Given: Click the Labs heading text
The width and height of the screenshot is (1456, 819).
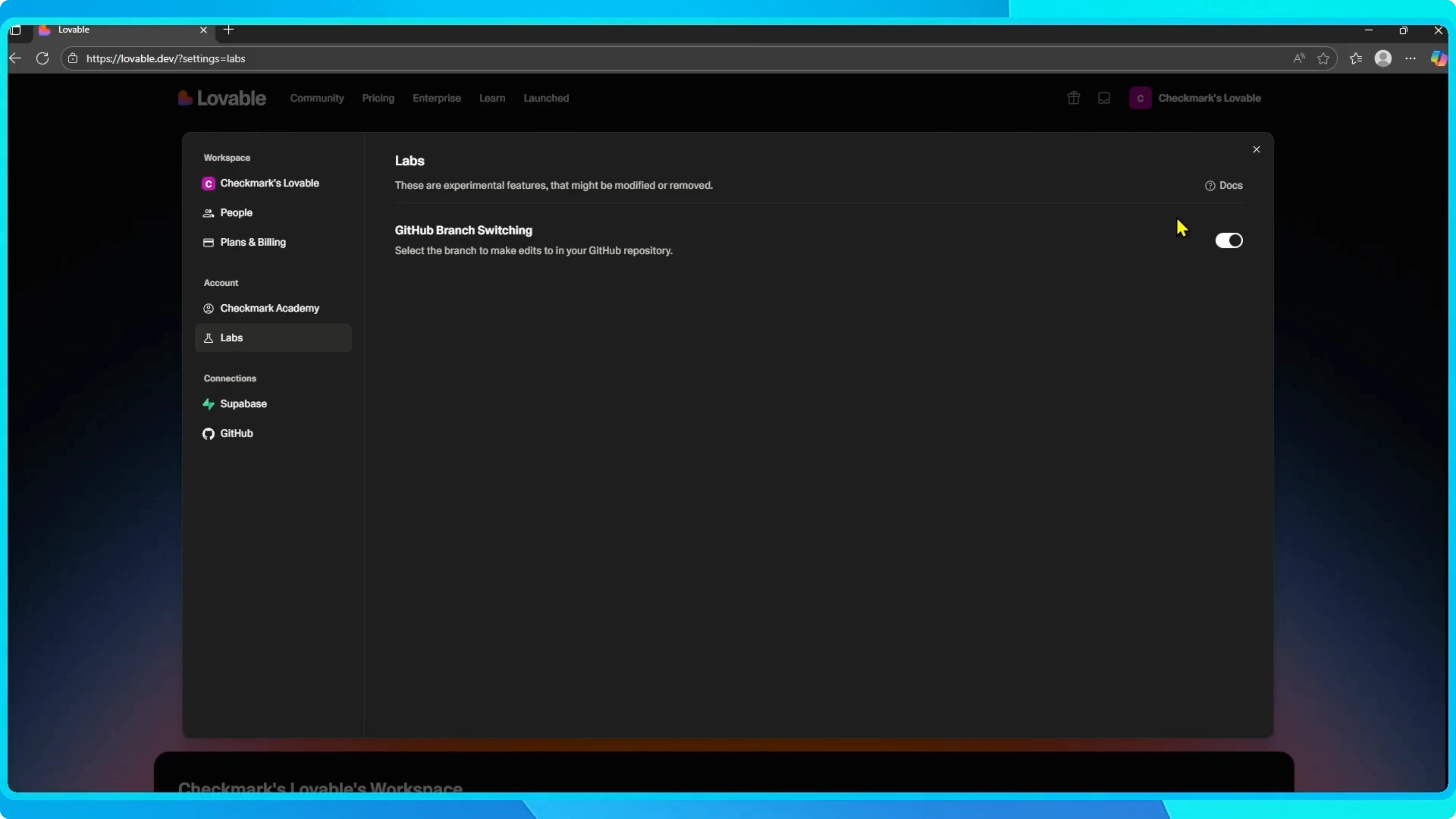Looking at the screenshot, I should [409, 161].
